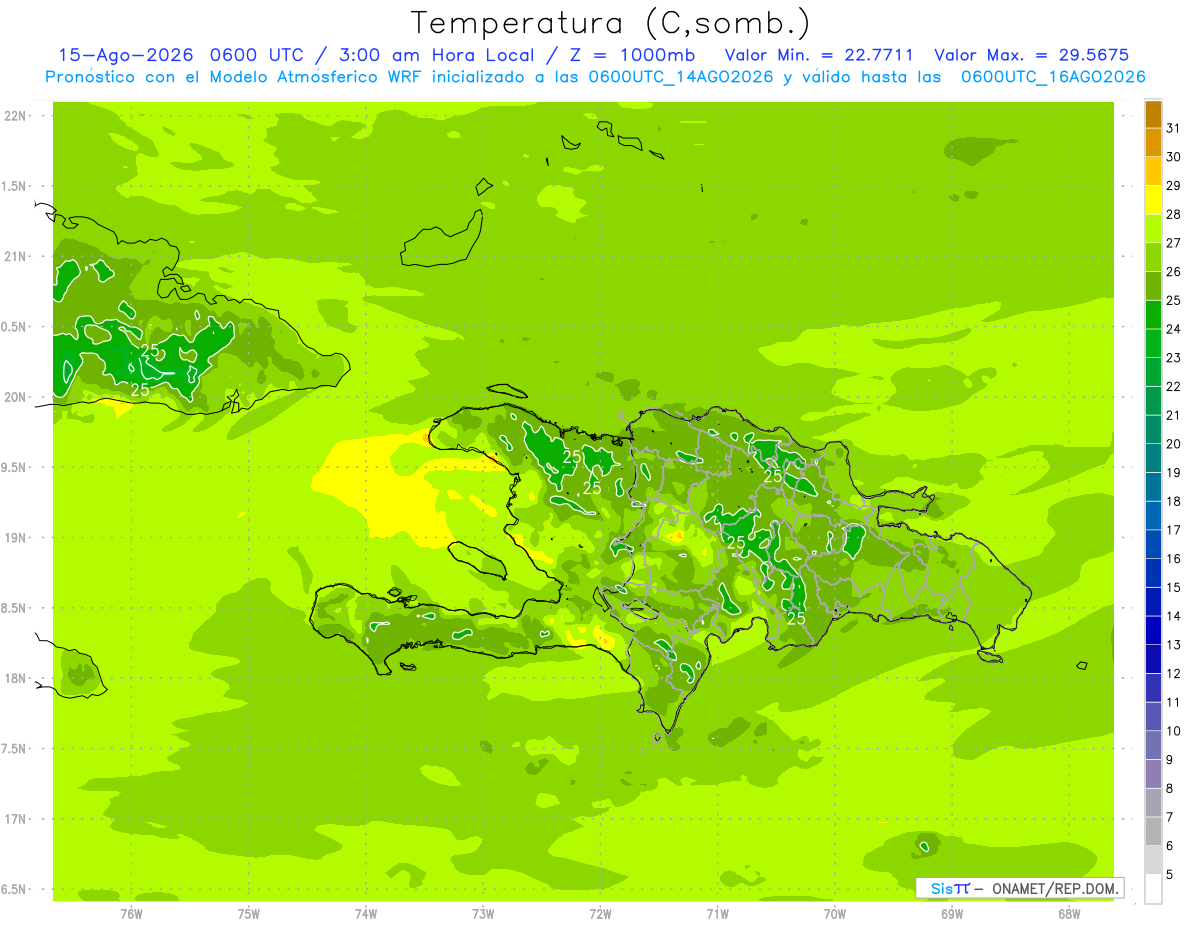Click the colorbar label 16
The image size is (1200, 927).
(1173, 559)
